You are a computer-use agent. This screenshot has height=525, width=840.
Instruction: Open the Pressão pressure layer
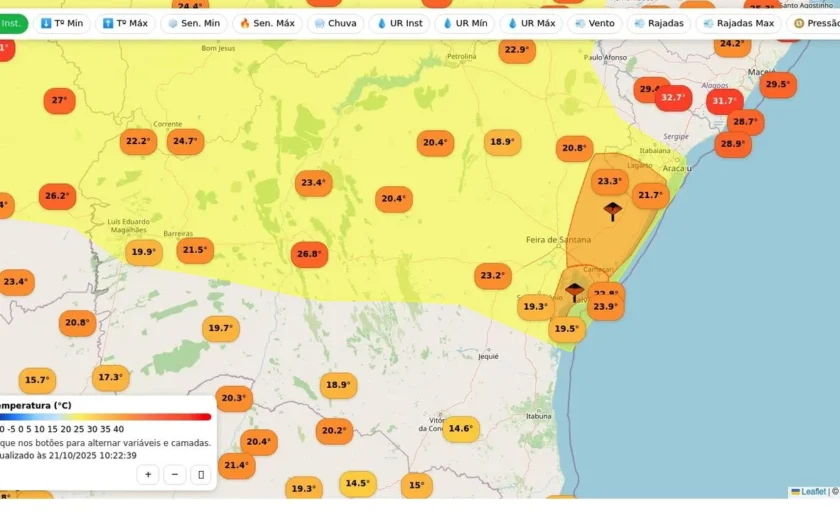(815, 24)
